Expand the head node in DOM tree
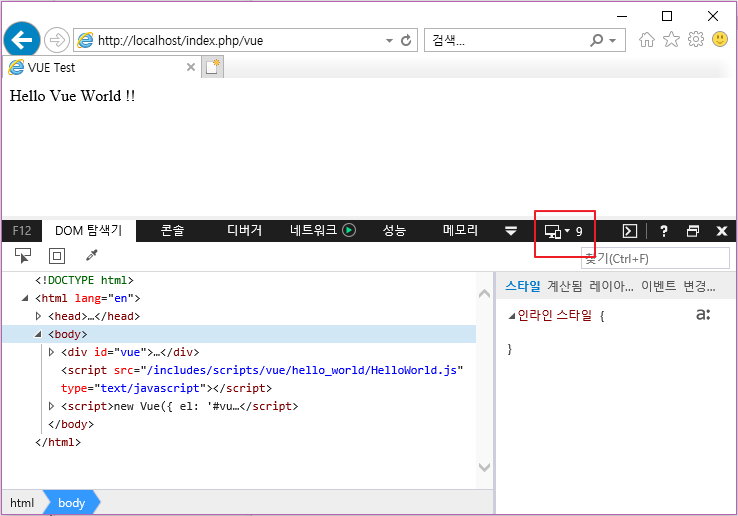 click(x=39, y=316)
